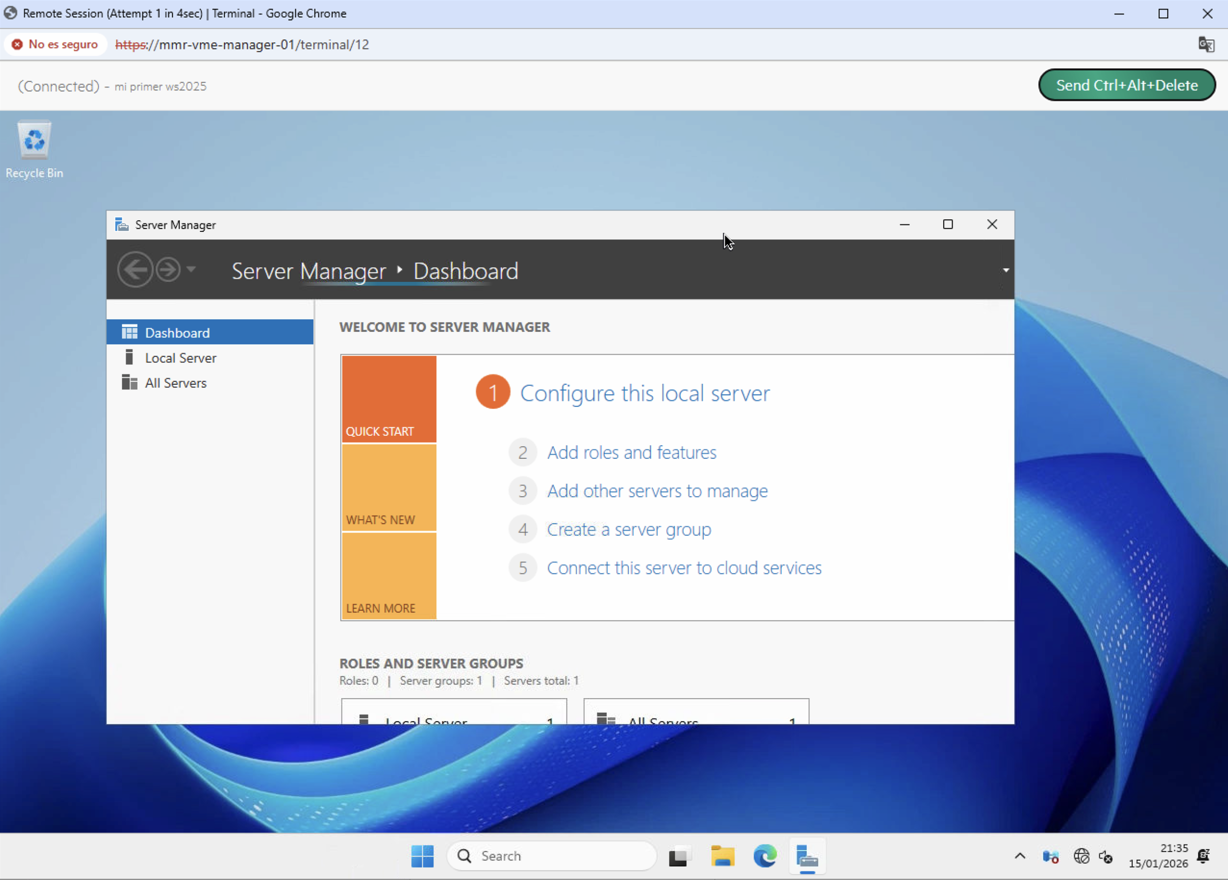The image size is (1228, 880).
Task: Click the translate icon in Chrome's address bar
Action: [x=1204, y=45]
